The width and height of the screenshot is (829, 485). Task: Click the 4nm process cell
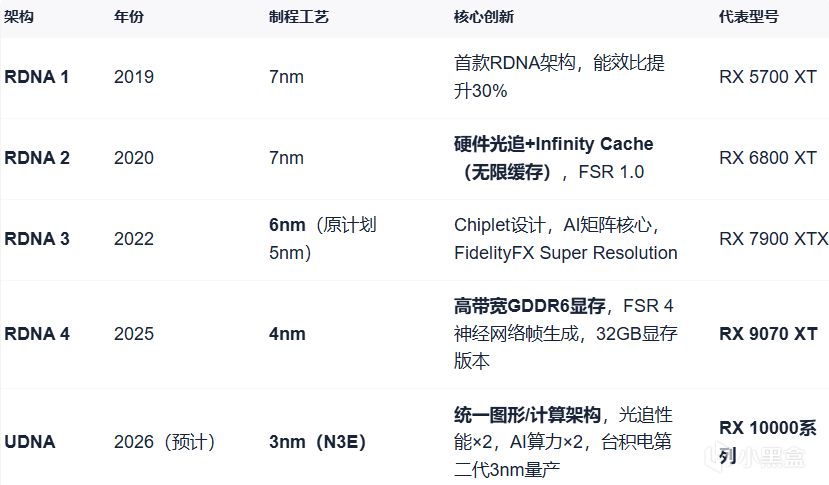coord(287,334)
